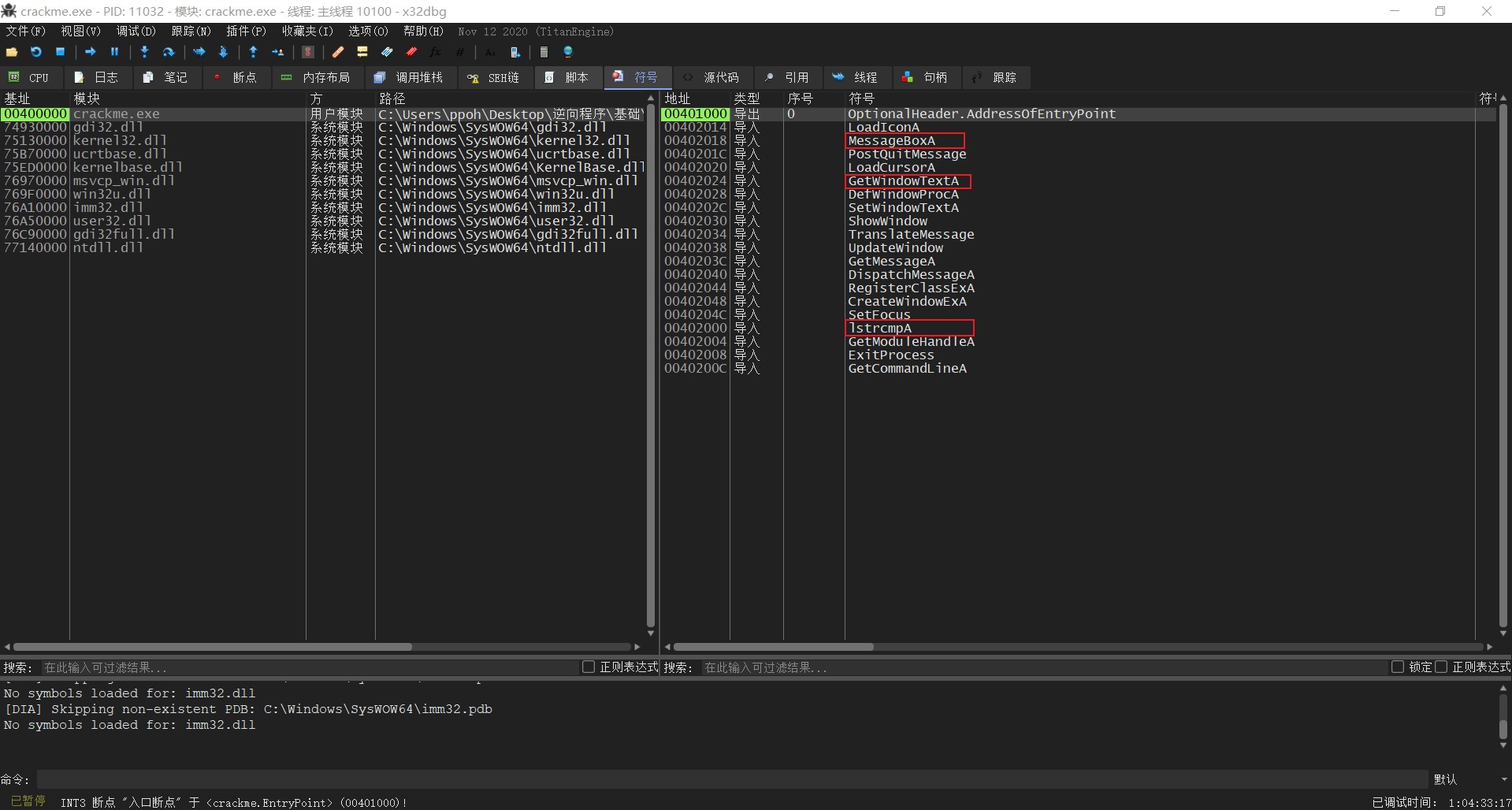The image size is (1512, 810).
Task: Restart the debugged program via toolbar
Action: tap(36, 52)
